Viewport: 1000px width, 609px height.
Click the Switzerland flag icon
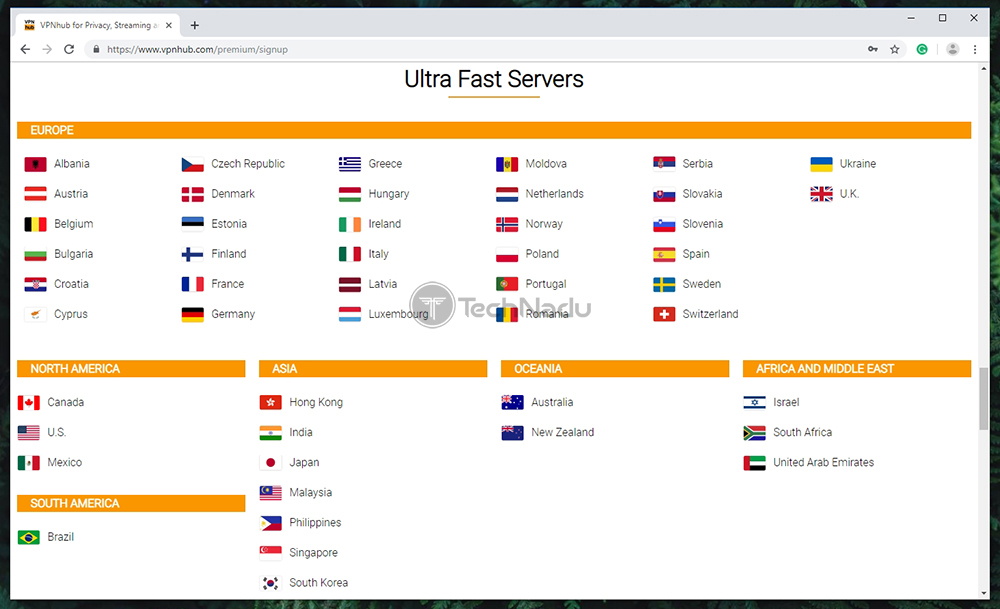664,314
